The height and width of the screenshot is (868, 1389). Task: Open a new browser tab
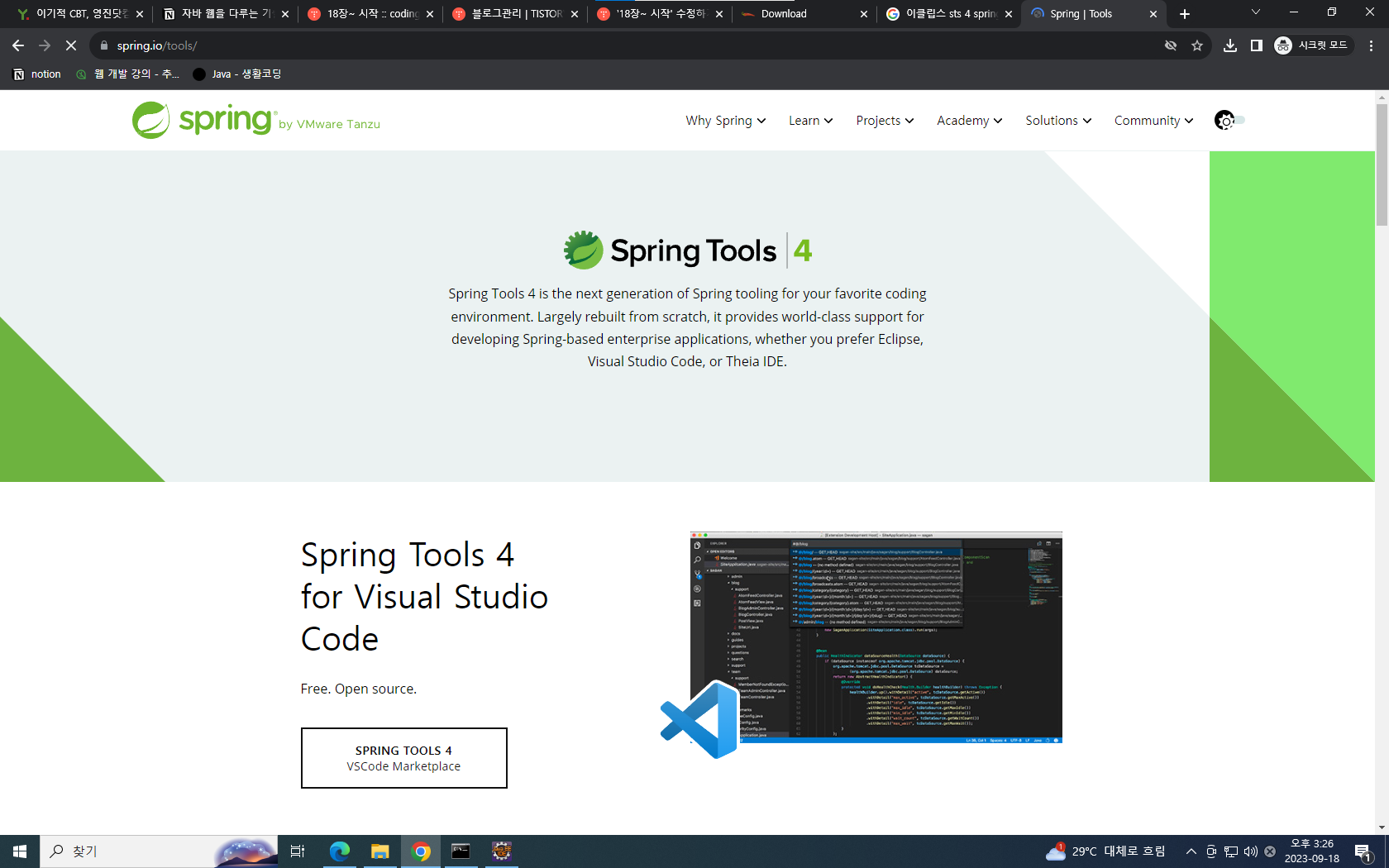point(1185,14)
